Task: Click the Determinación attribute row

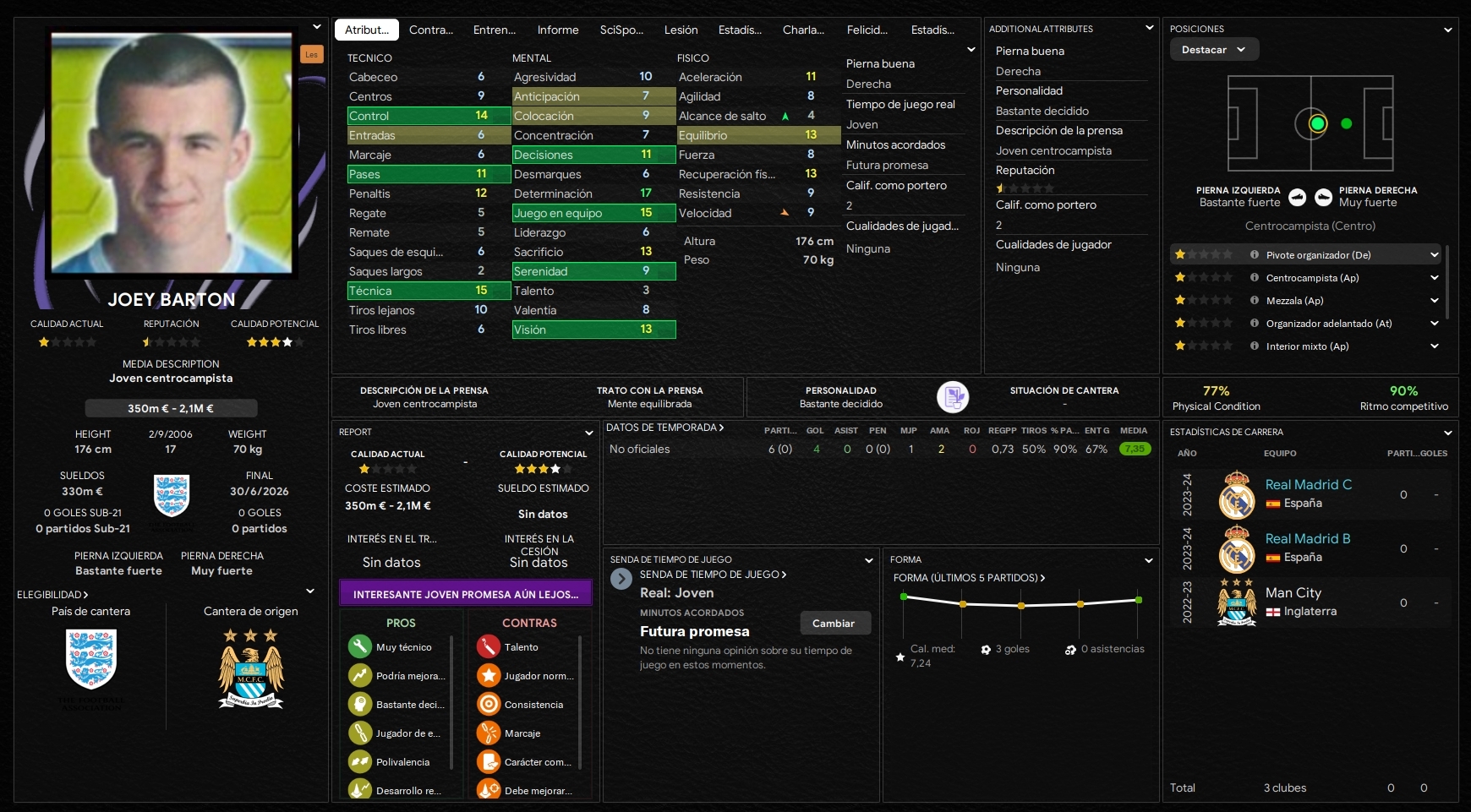Action: pos(593,193)
